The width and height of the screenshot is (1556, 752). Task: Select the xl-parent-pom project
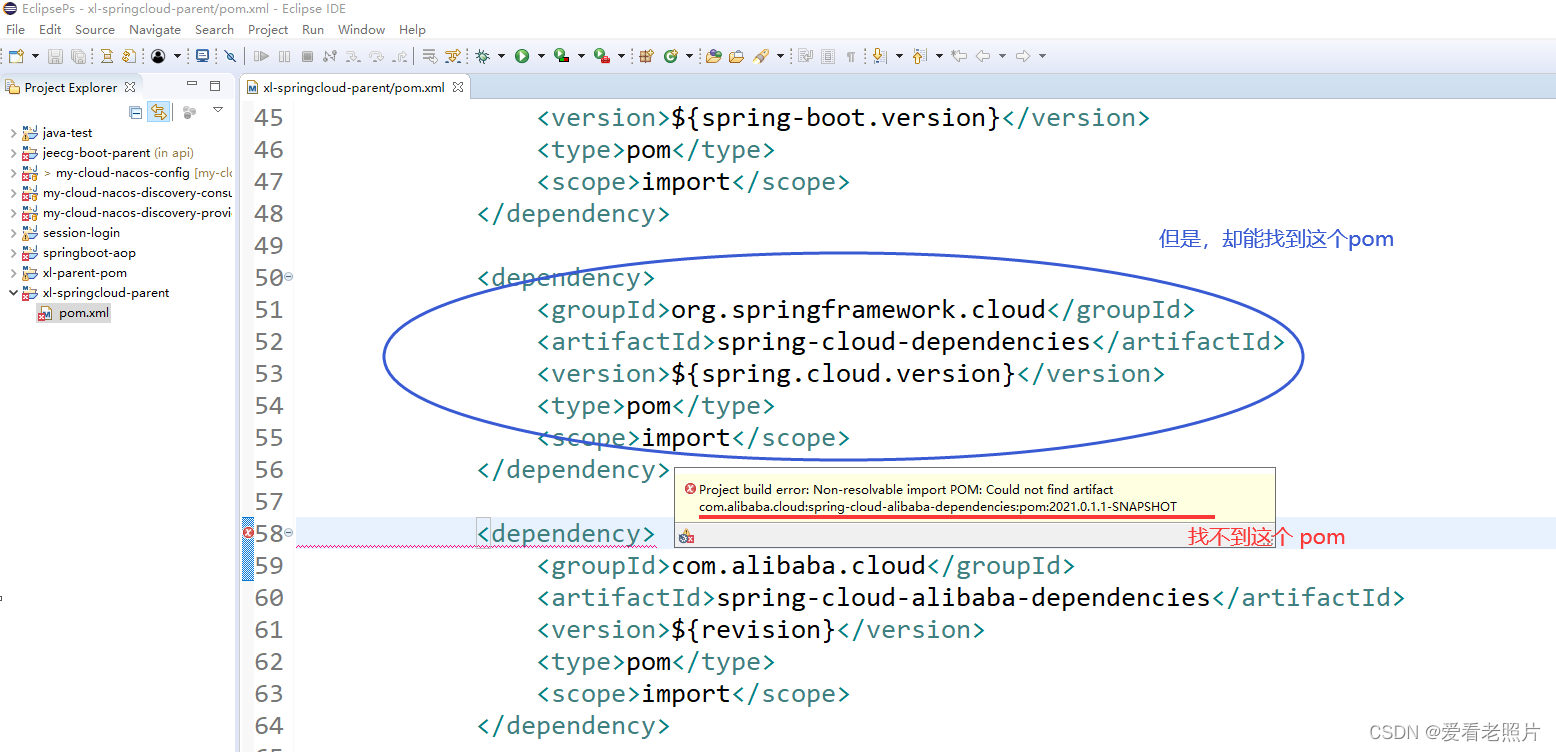84,273
